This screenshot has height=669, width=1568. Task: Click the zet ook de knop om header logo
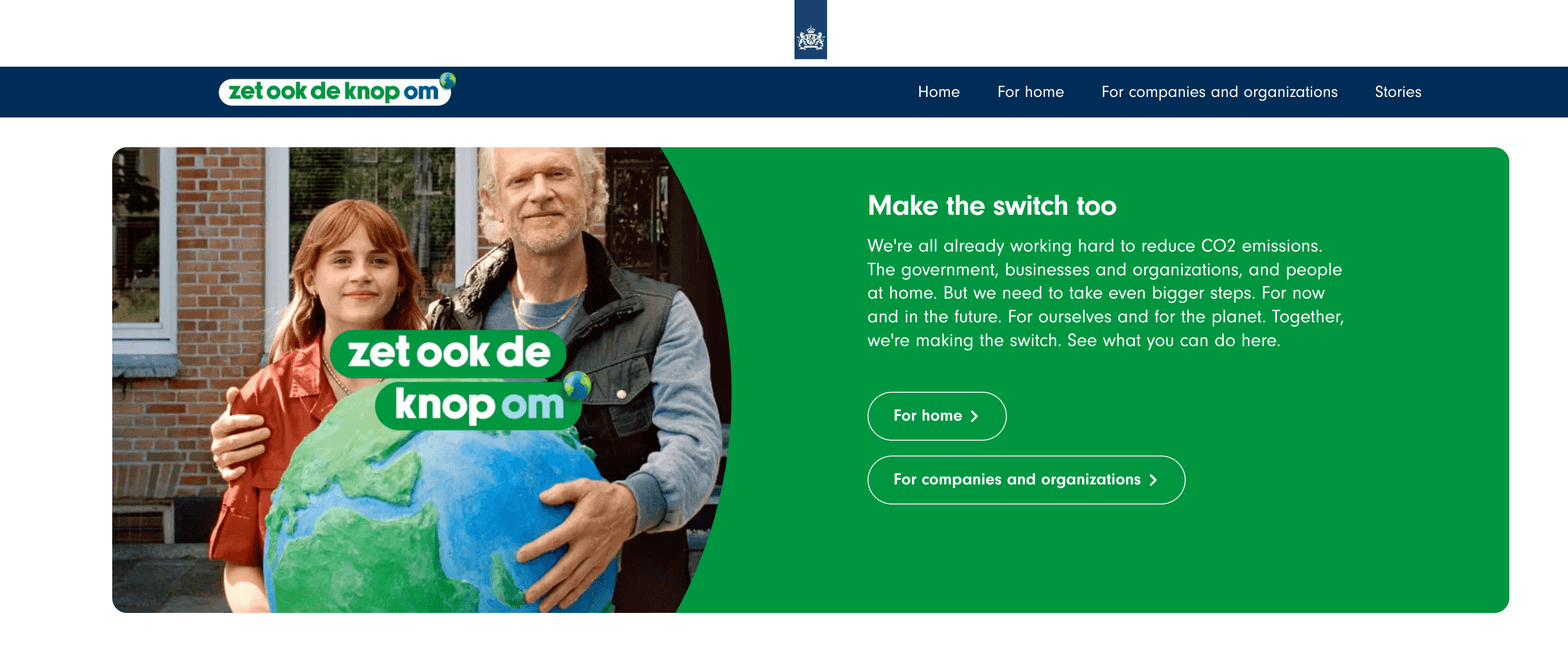pos(337,91)
